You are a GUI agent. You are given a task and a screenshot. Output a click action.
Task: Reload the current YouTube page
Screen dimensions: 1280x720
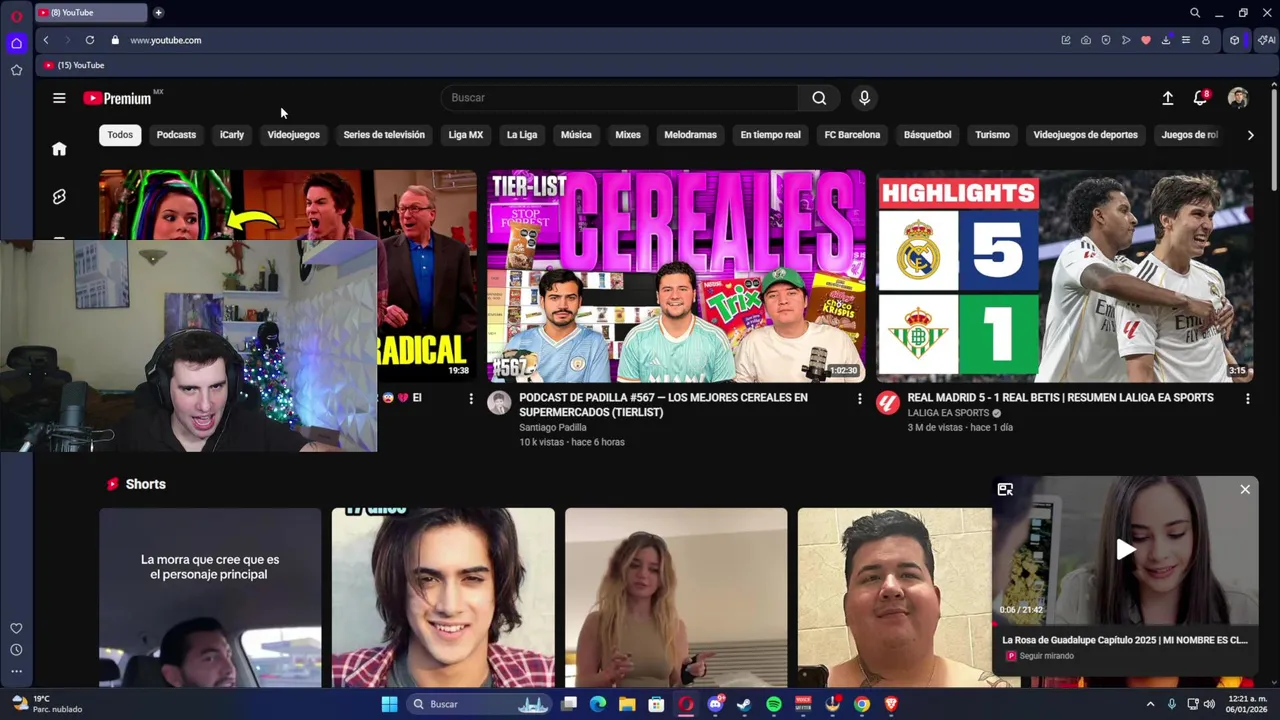(x=90, y=40)
